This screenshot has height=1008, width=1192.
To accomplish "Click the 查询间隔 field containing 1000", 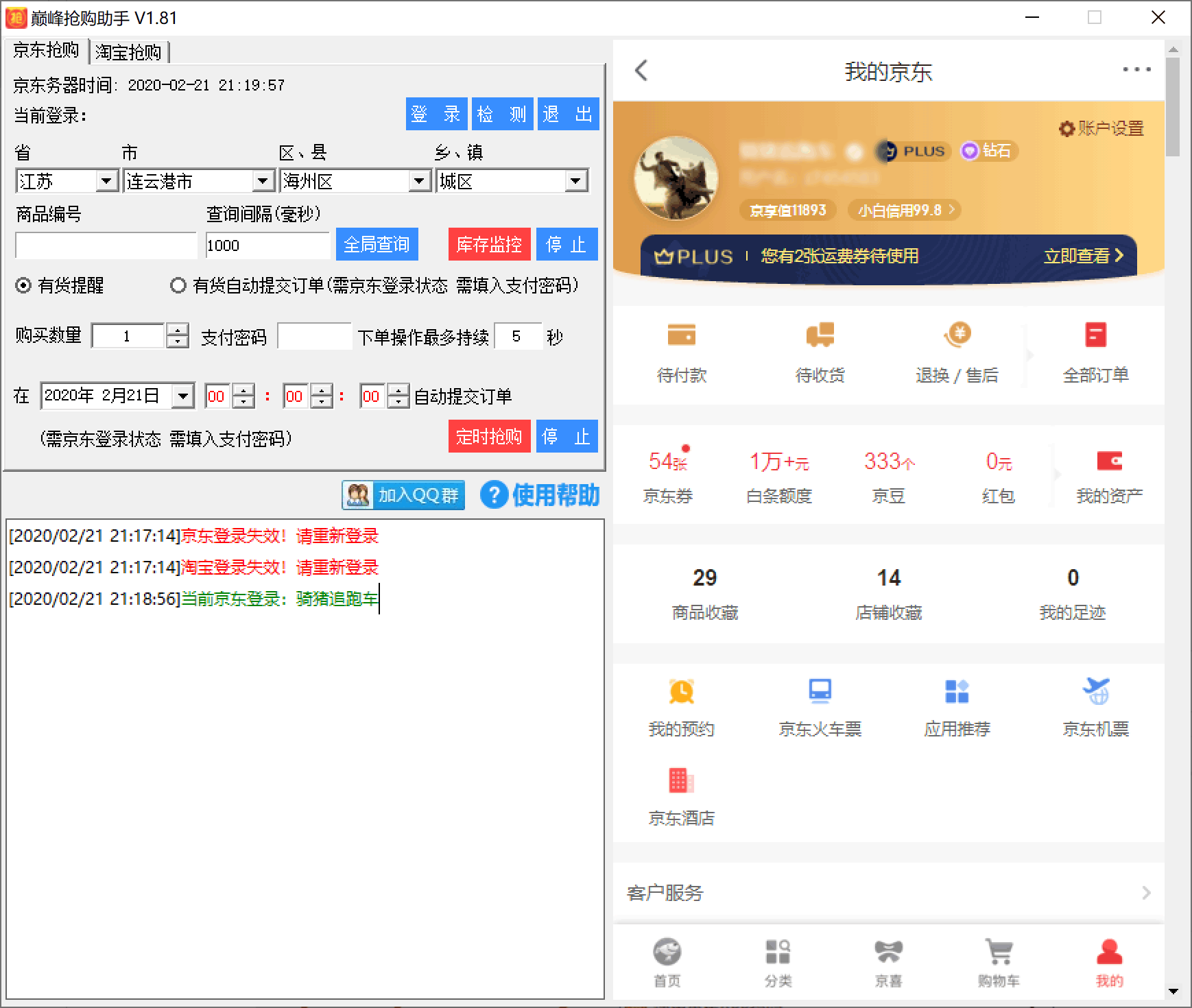I will [x=268, y=245].
